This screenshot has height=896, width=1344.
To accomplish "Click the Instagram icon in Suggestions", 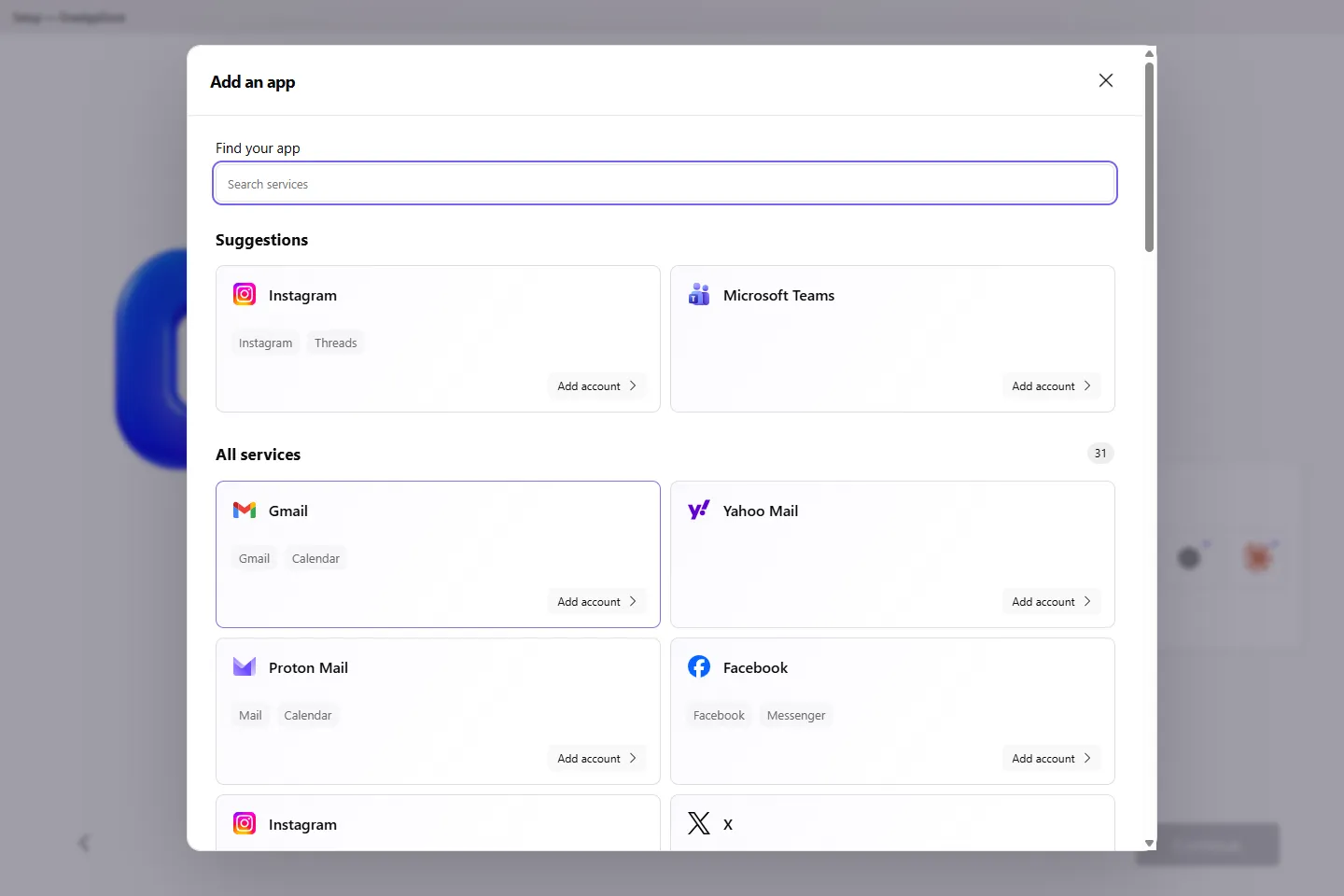I will point(245,294).
